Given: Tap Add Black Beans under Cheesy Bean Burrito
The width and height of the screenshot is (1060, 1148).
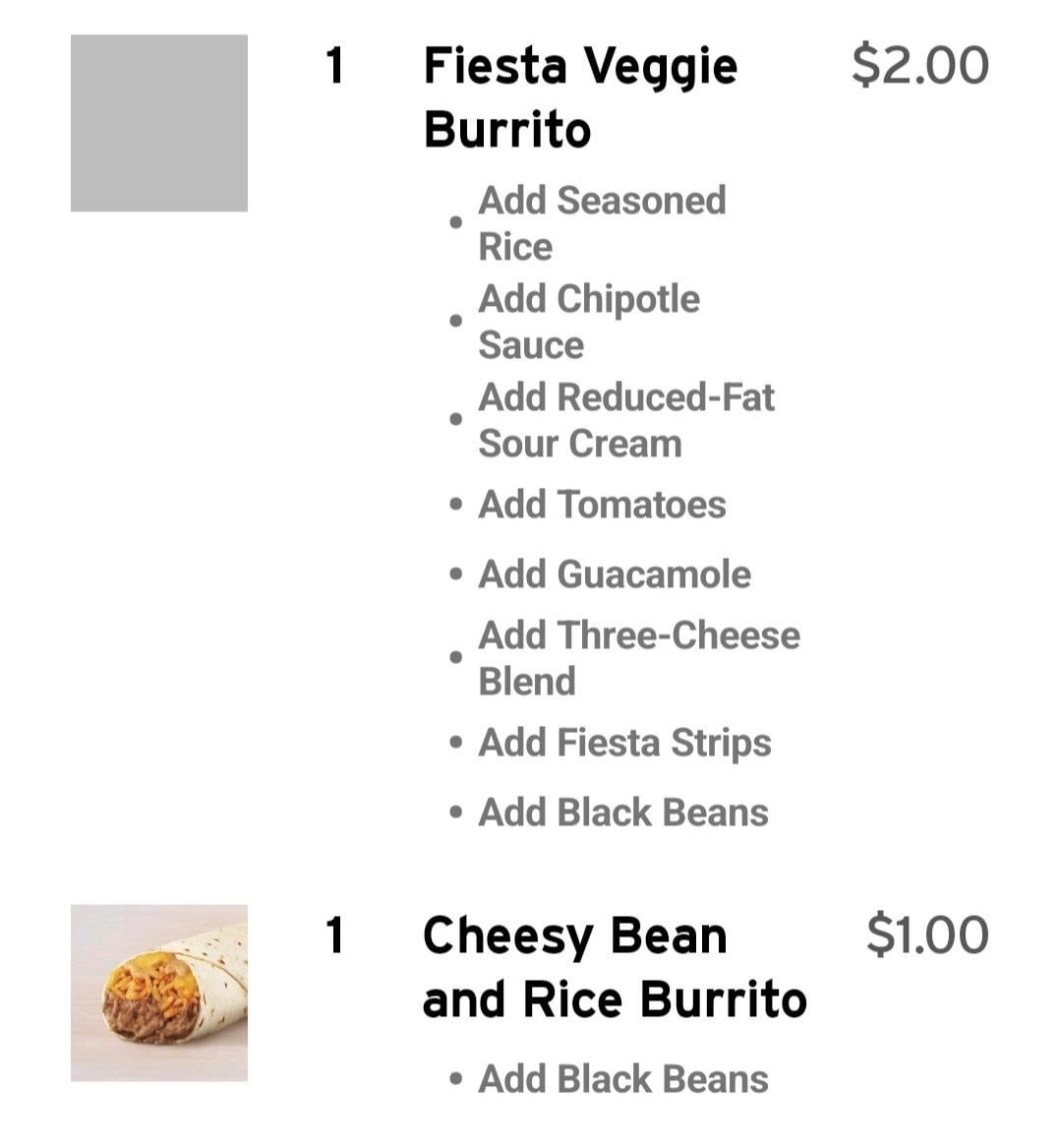Looking at the screenshot, I should 623,1078.
